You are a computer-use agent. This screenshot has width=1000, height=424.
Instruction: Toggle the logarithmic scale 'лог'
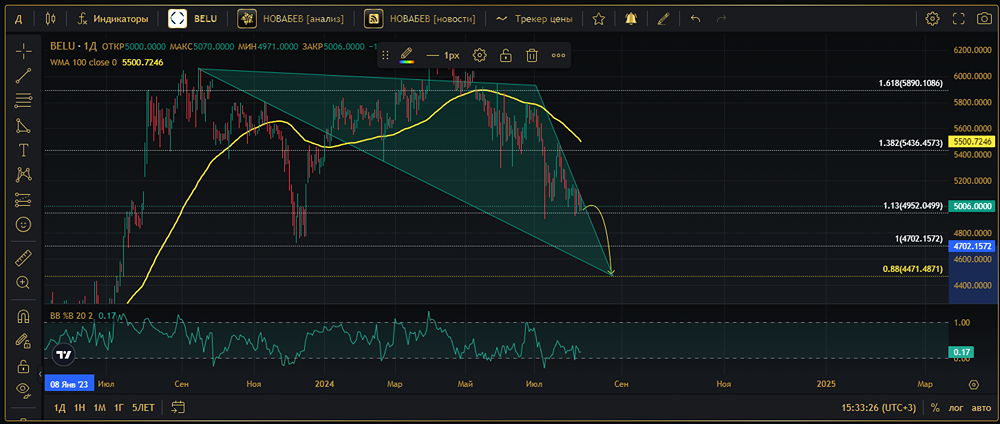coord(956,408)
